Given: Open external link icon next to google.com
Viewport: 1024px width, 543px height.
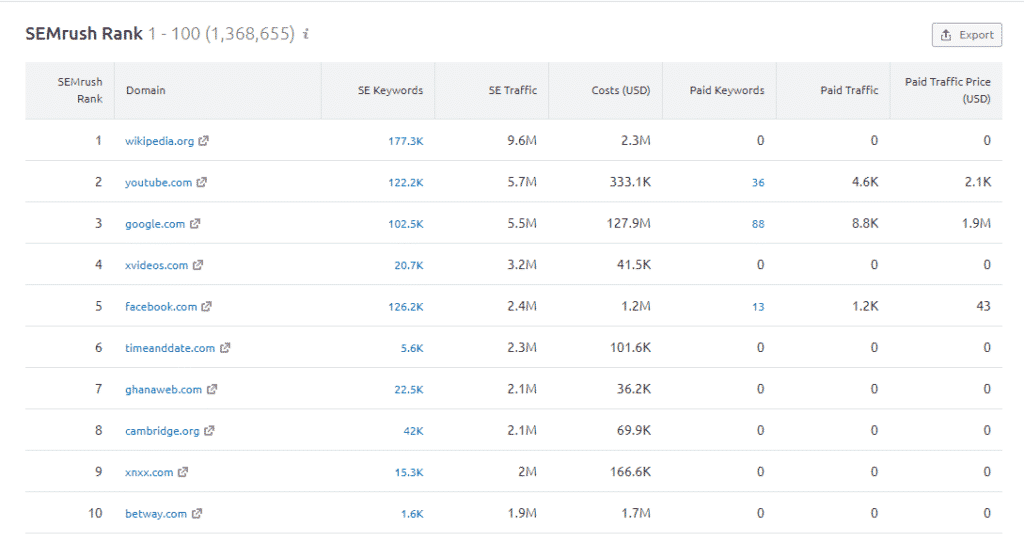Looking at the screenshot, I should (195, 223).
